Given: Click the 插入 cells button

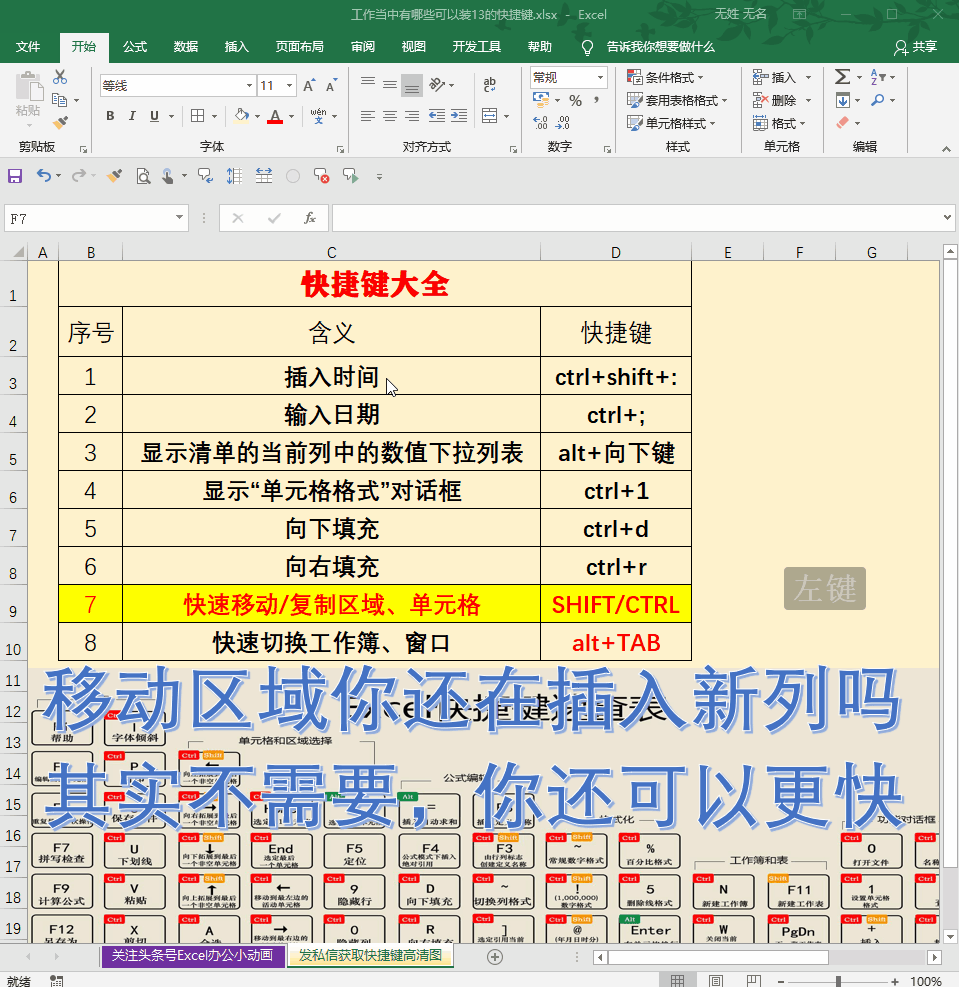Looking at the screenshot, I should tap(775, 77).
